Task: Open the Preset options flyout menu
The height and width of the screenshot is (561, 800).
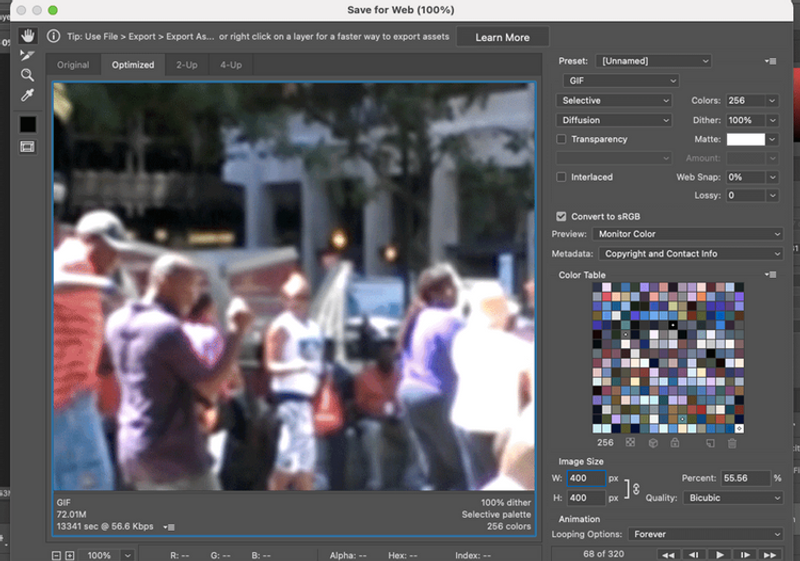Action: click(771, 61)
